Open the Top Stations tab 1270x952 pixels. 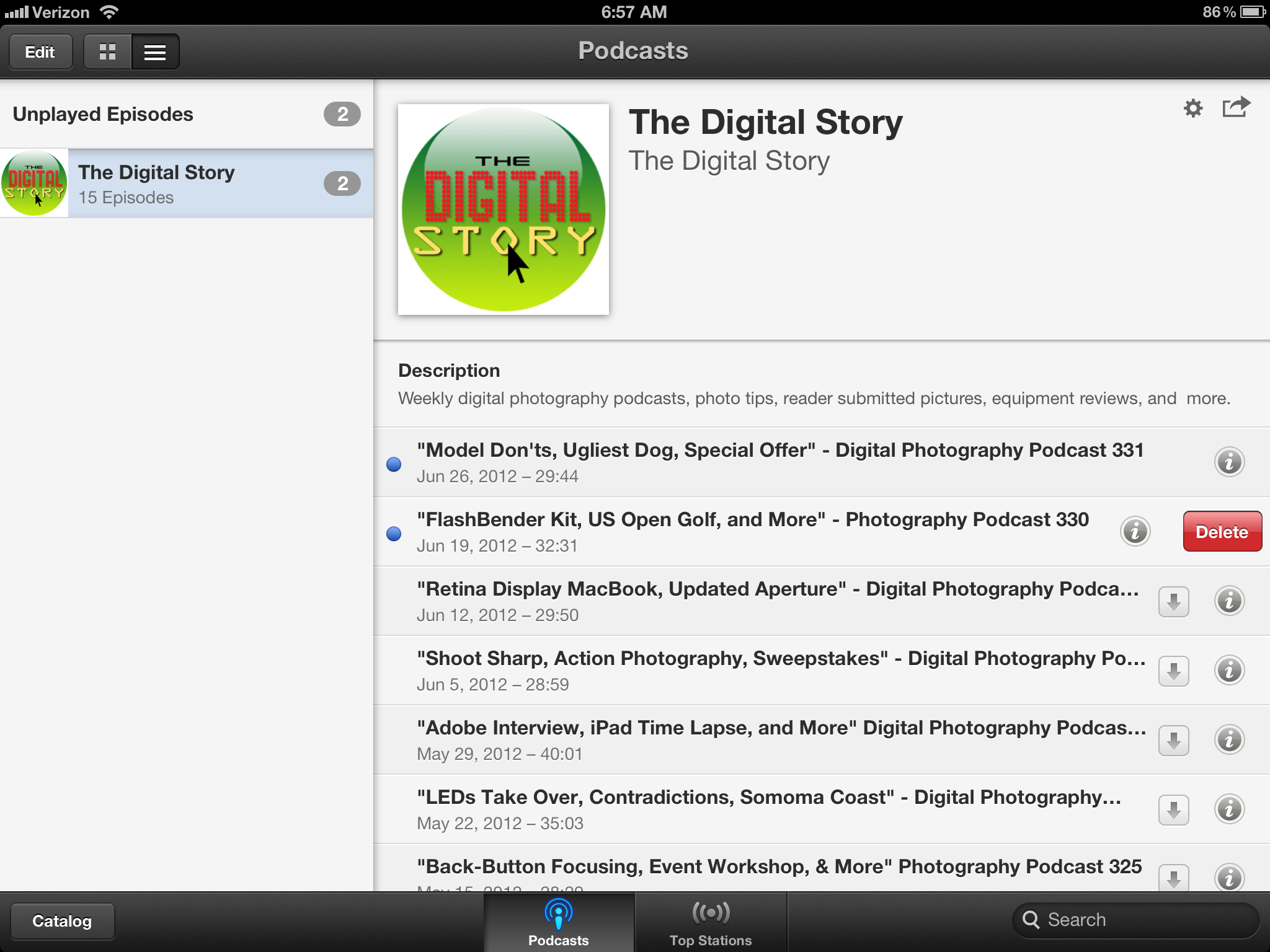(x=710, y=922)
